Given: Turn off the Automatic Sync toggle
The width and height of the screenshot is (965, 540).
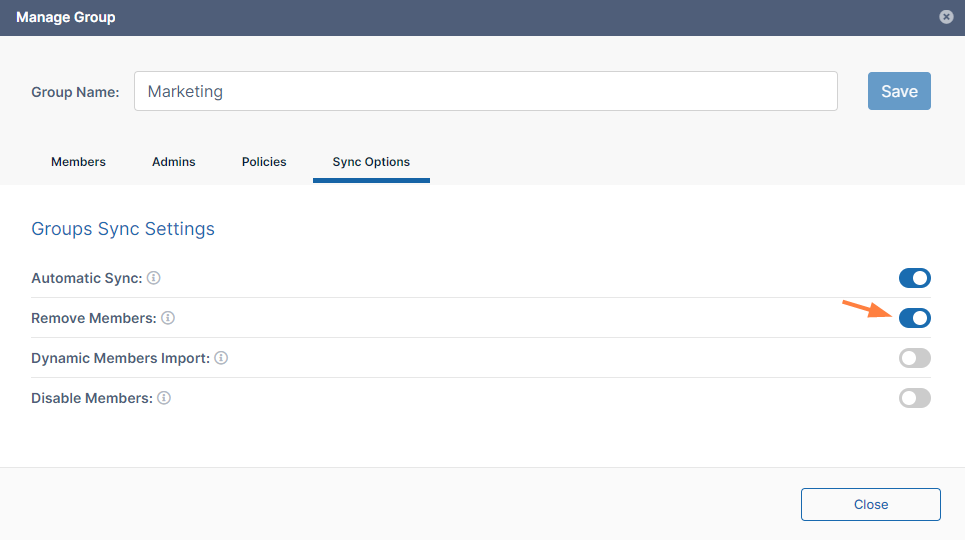Looking at the screenshot, I should click(x=914, y=278).
